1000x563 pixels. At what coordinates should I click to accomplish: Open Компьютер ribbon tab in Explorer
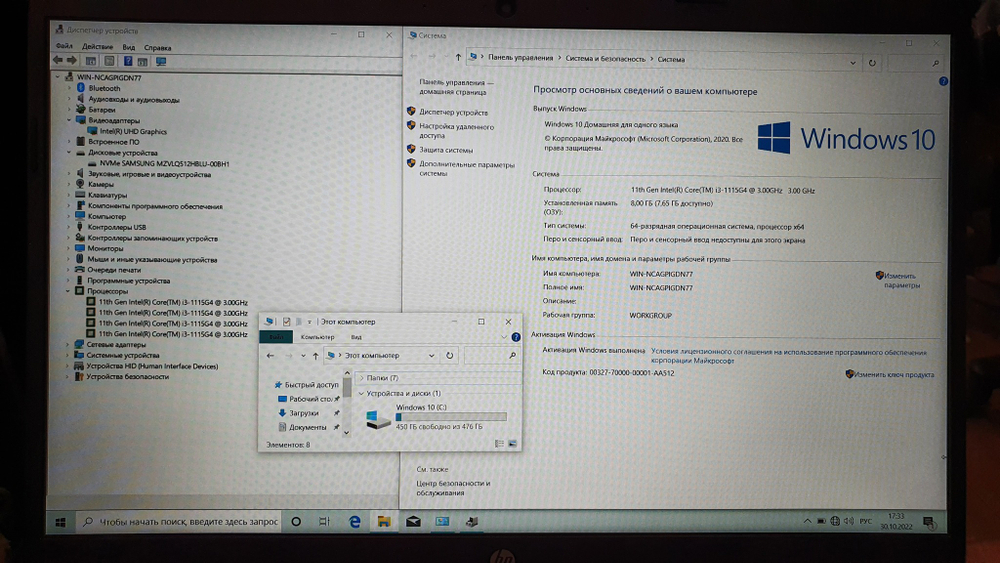317,337
